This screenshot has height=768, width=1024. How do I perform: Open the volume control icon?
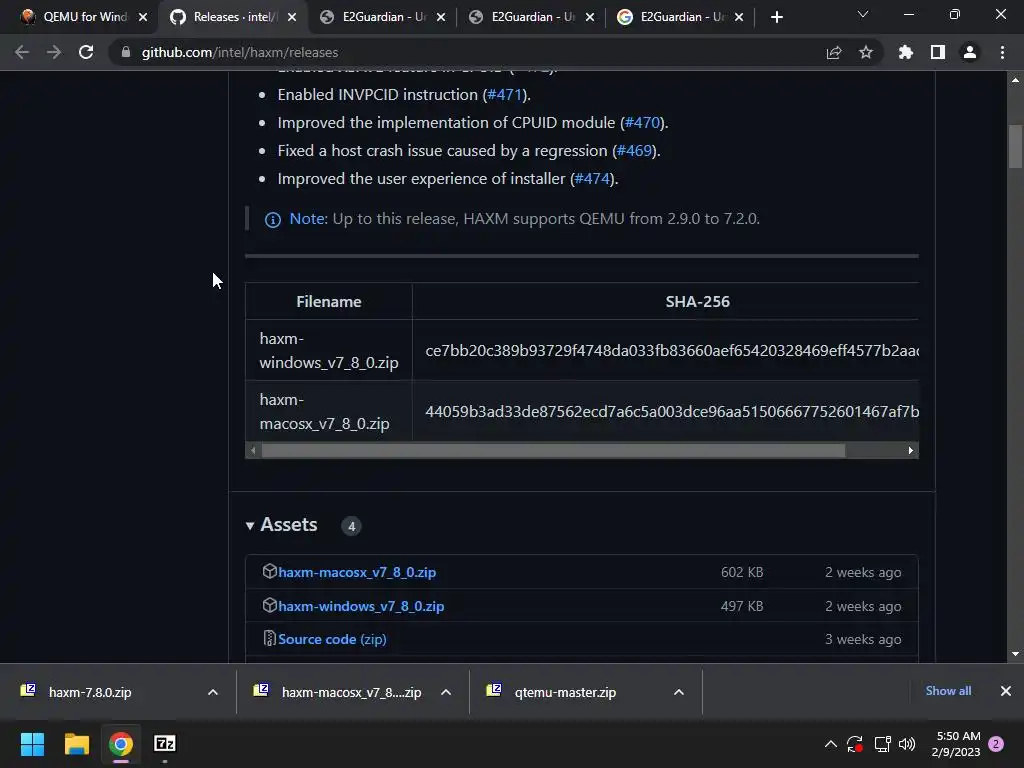[x=906, y=744]
